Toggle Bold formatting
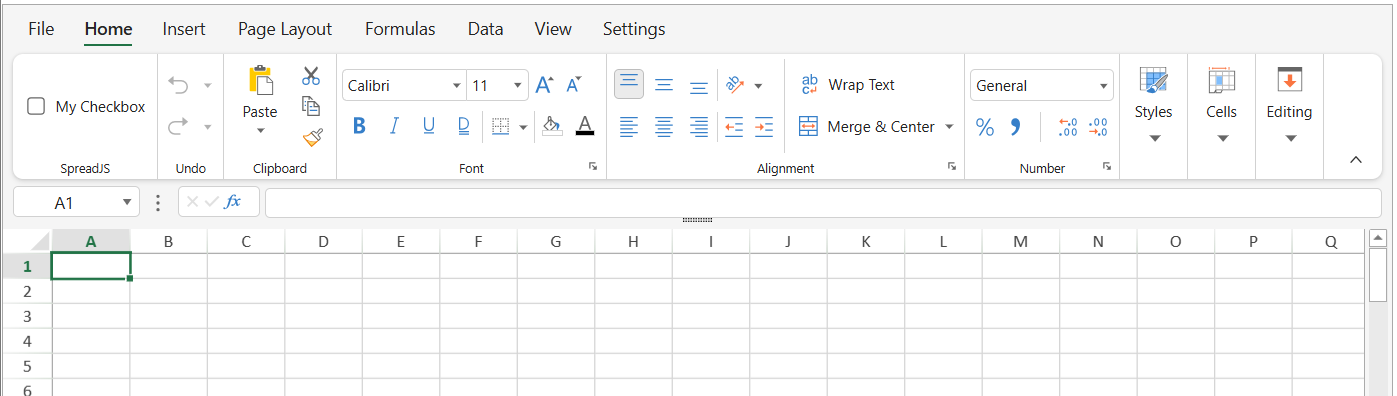Image resolution: width=1397 pixels, height=396 pixels. [x=360, y=126]
